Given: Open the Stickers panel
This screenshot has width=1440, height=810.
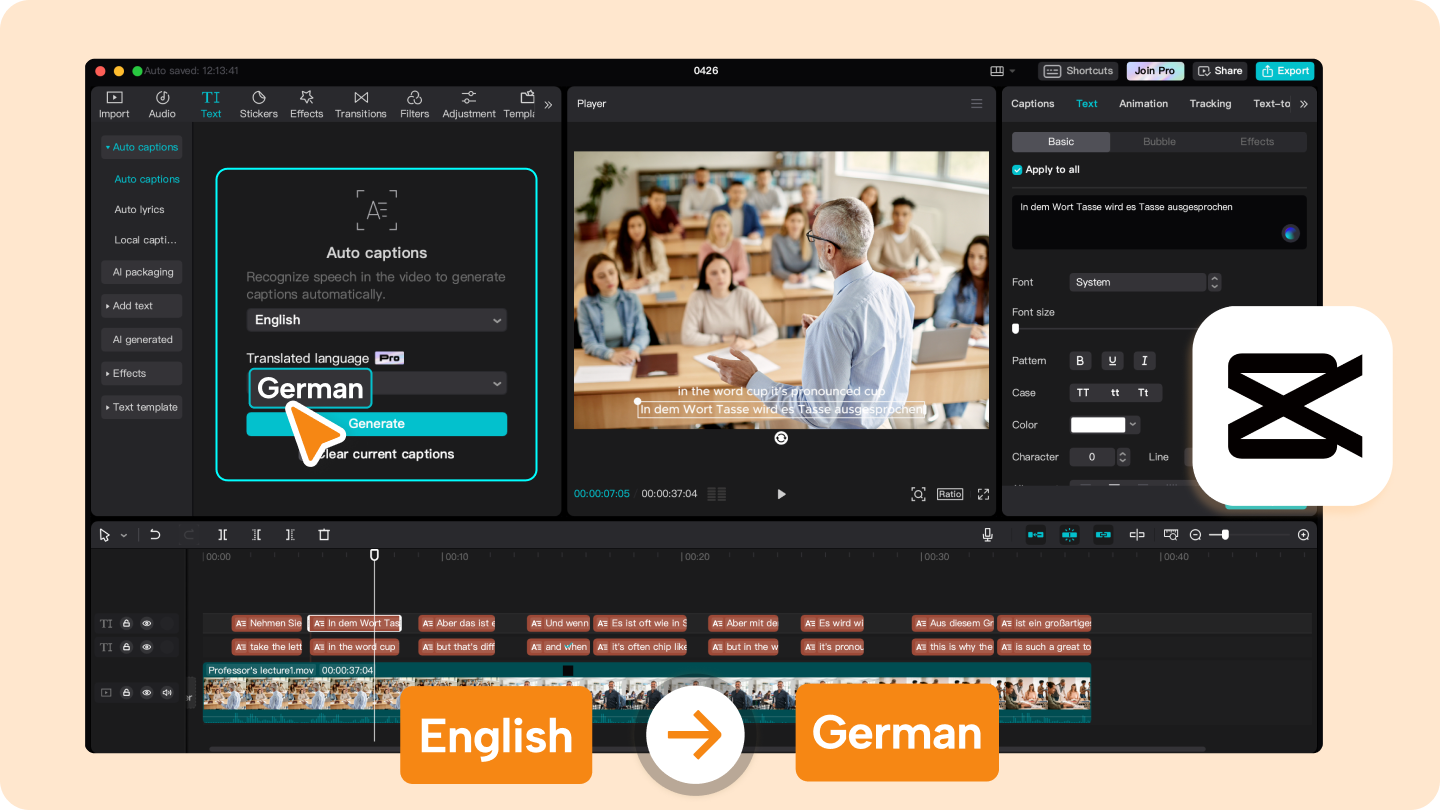Looking at the screenshot, I should pos(258,103).
